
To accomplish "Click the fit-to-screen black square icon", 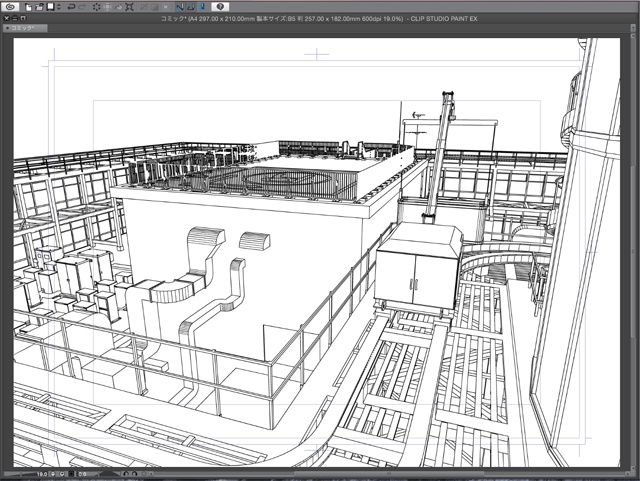I will click(71, 474).
